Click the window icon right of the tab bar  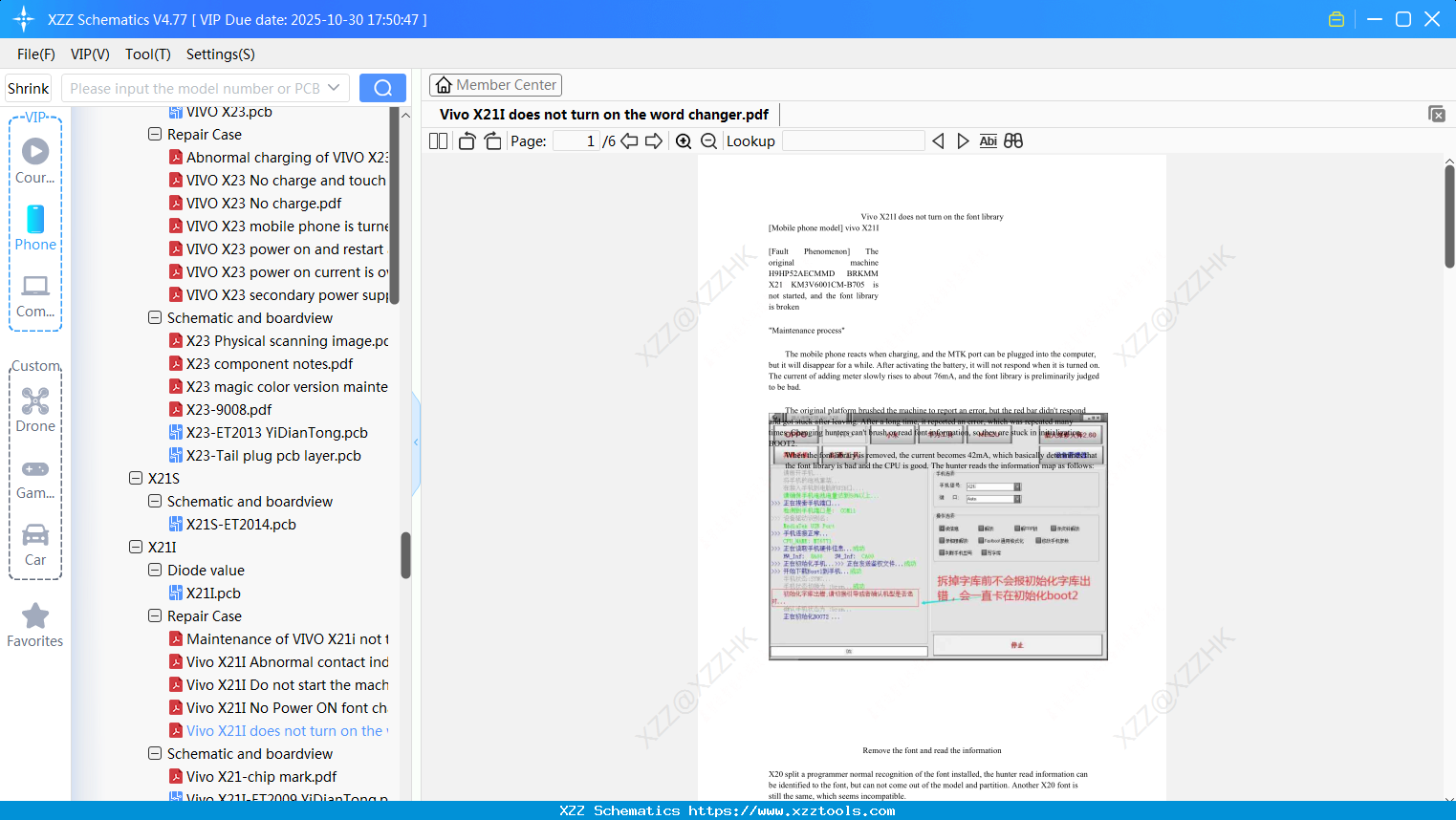click(x=1436, y=114)
